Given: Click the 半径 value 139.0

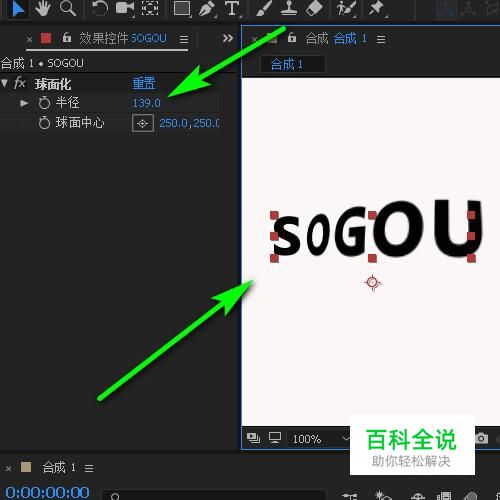Looking at the screenshot, I should click(x=146, y=103).
